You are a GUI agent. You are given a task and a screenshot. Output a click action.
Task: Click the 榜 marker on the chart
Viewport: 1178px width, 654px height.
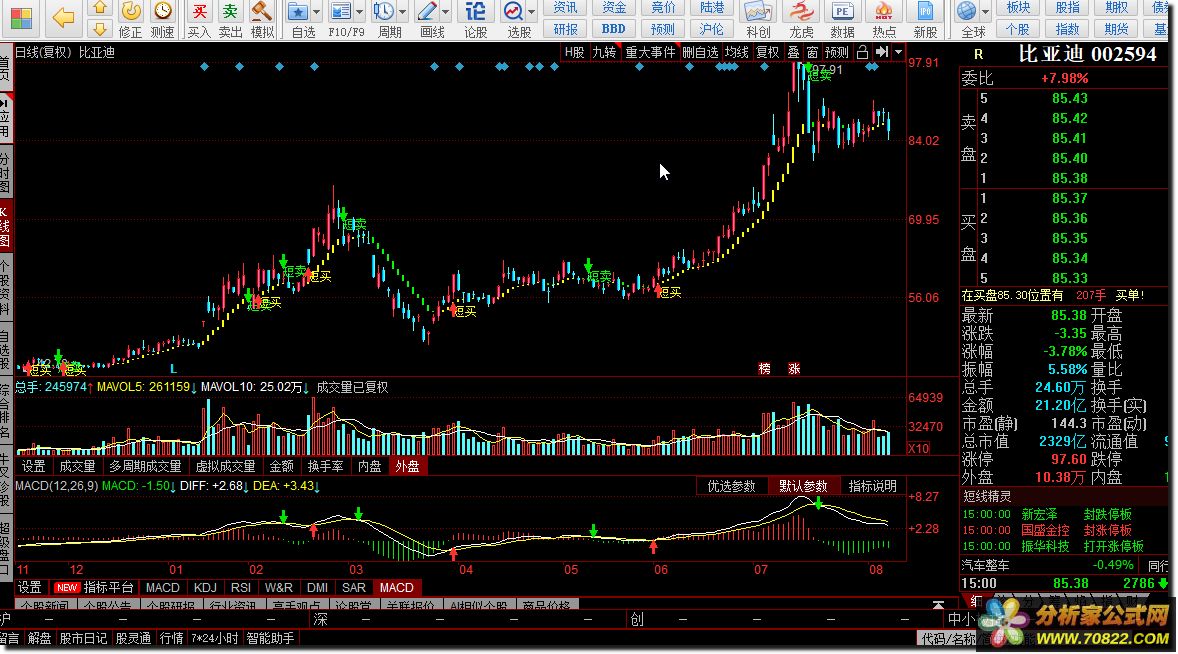pyautogui.click(x=764, y=369)
